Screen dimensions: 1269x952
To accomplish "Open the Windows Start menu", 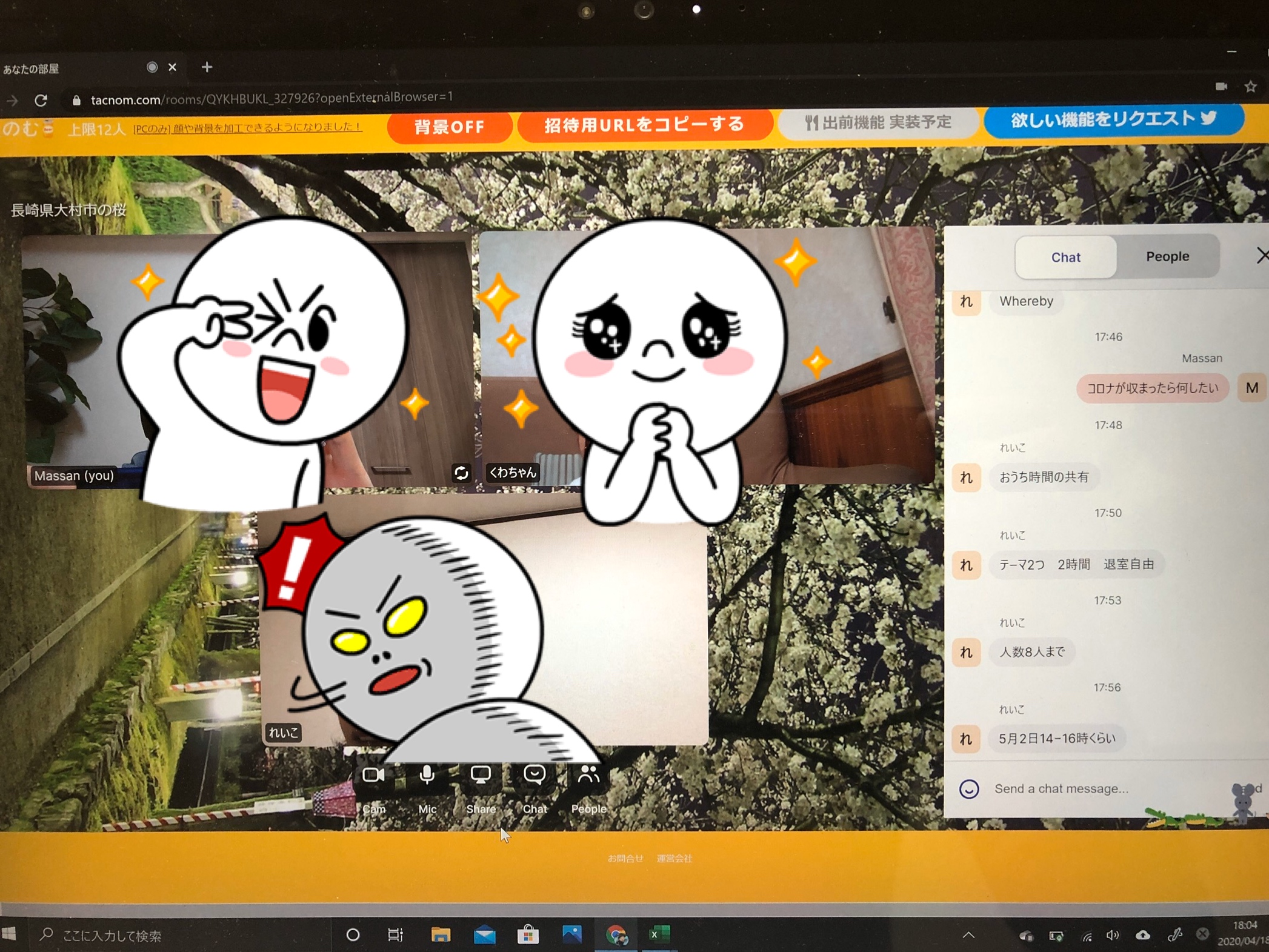I will tap(8, 934).
